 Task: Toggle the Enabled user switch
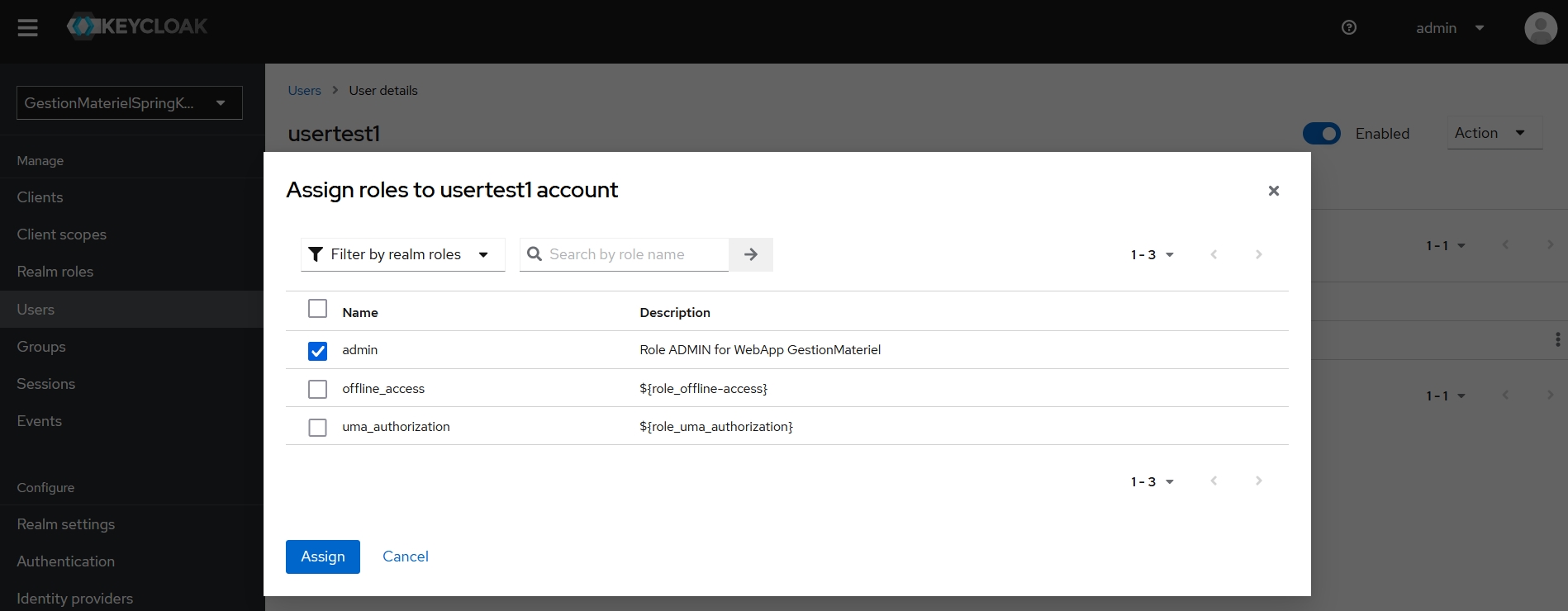(1322, 133)
